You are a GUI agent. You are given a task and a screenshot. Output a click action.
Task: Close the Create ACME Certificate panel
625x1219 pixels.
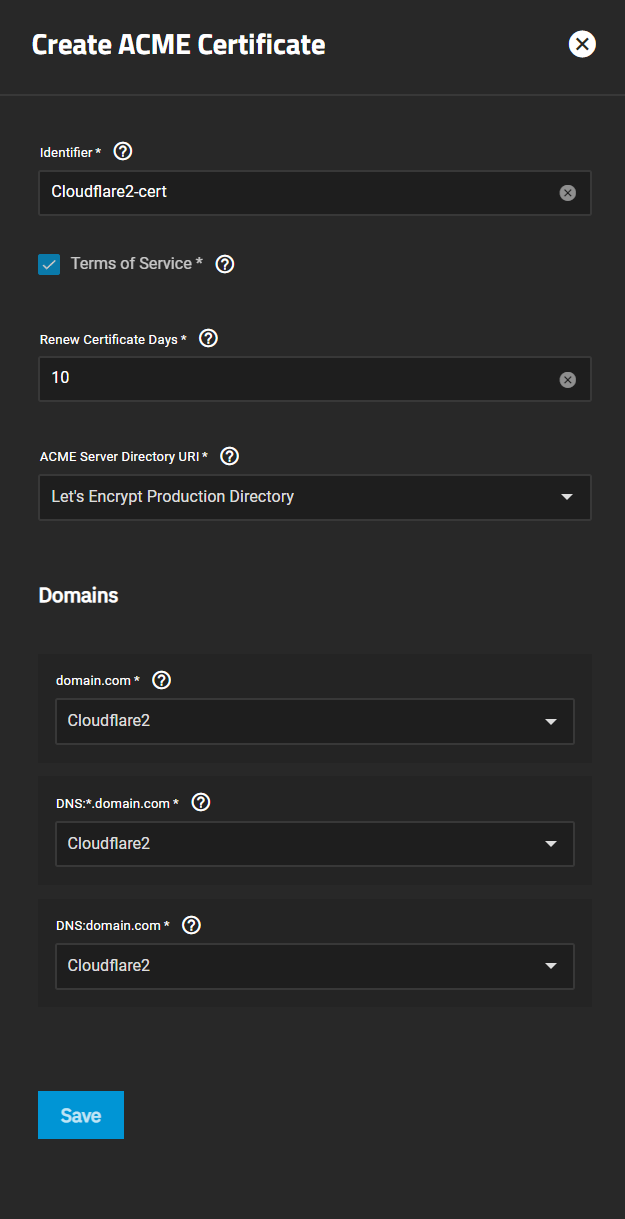pos(582,44)
